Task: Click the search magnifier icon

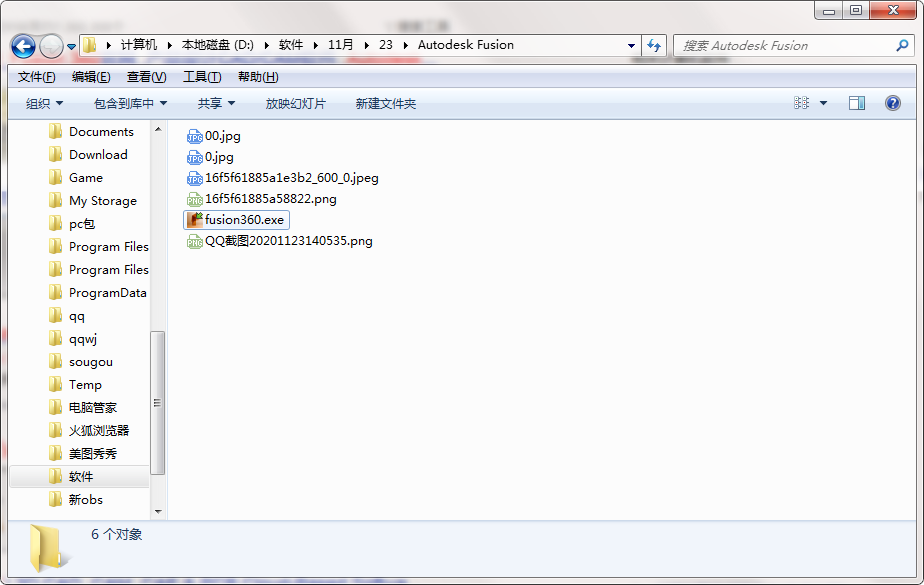Action: [x=902, y=45]
